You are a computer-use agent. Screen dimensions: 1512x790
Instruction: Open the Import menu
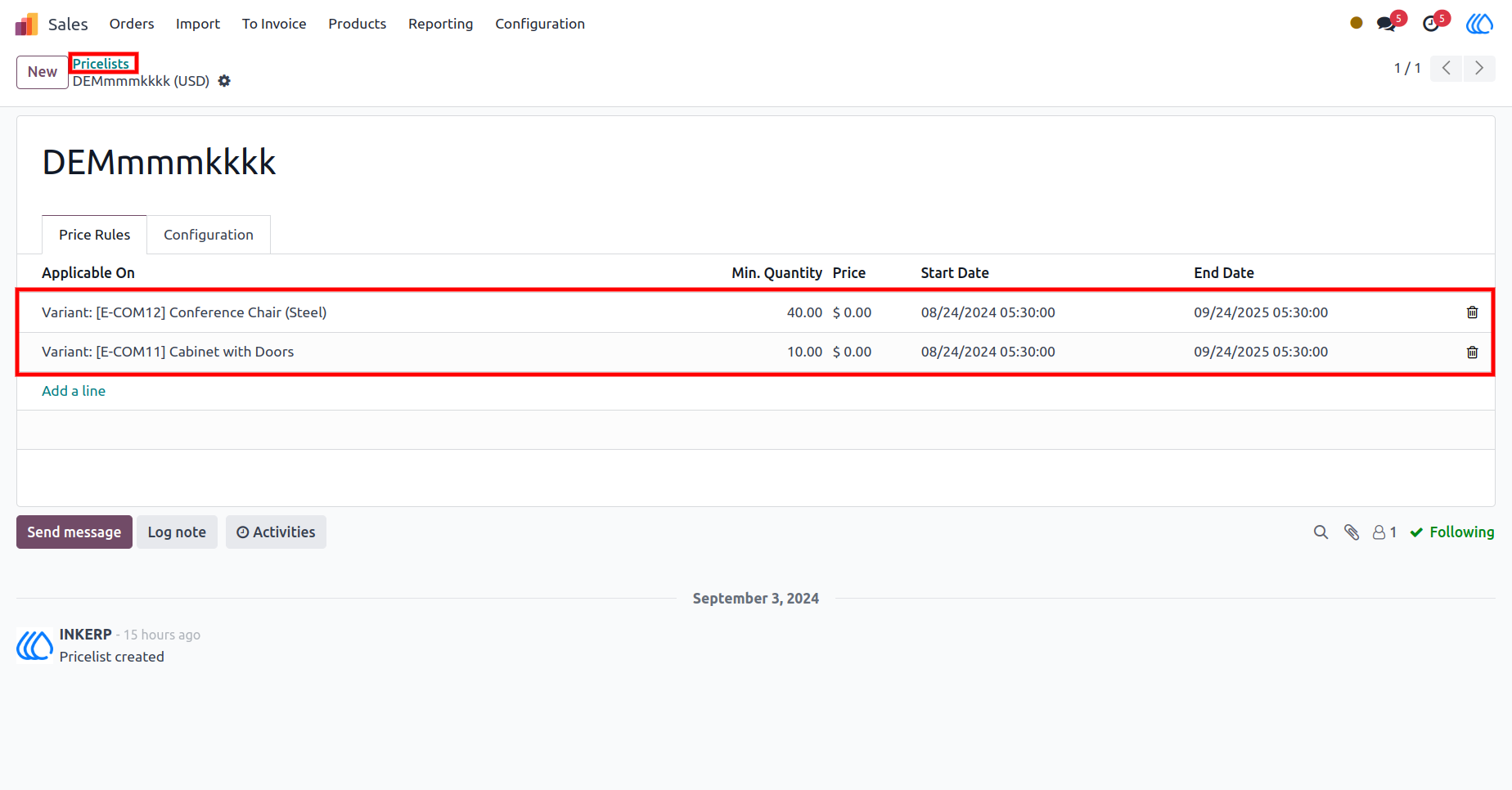pos(198,24)
